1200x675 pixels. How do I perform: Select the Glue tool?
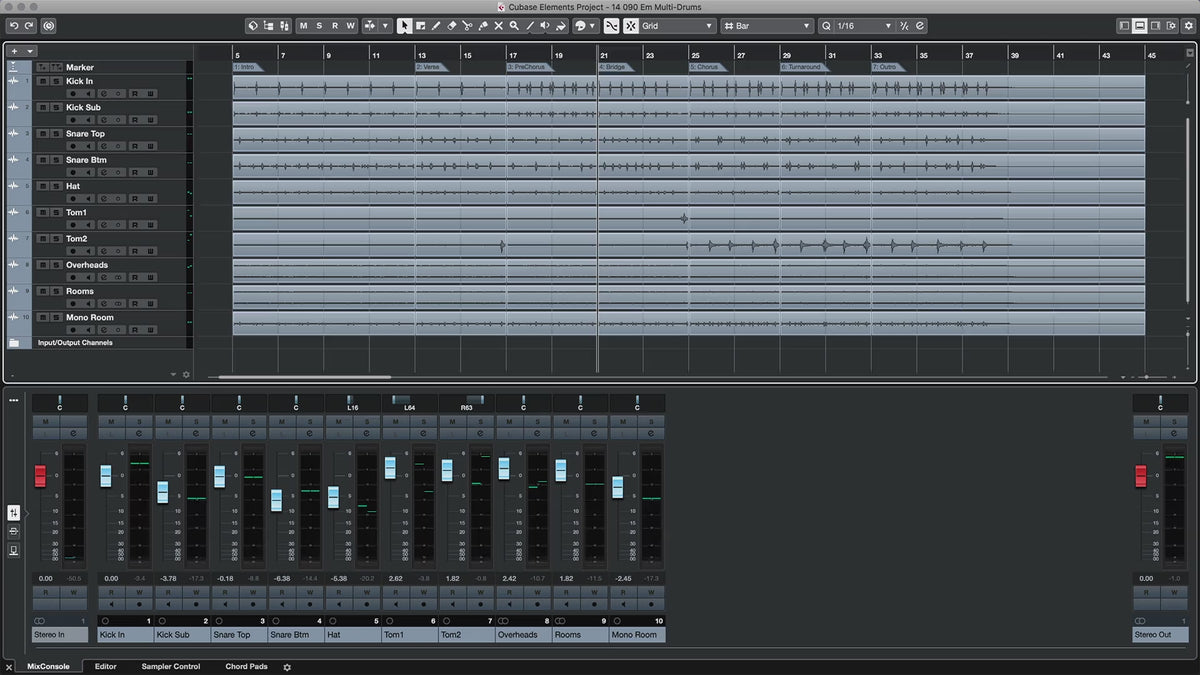pos(483,26)
